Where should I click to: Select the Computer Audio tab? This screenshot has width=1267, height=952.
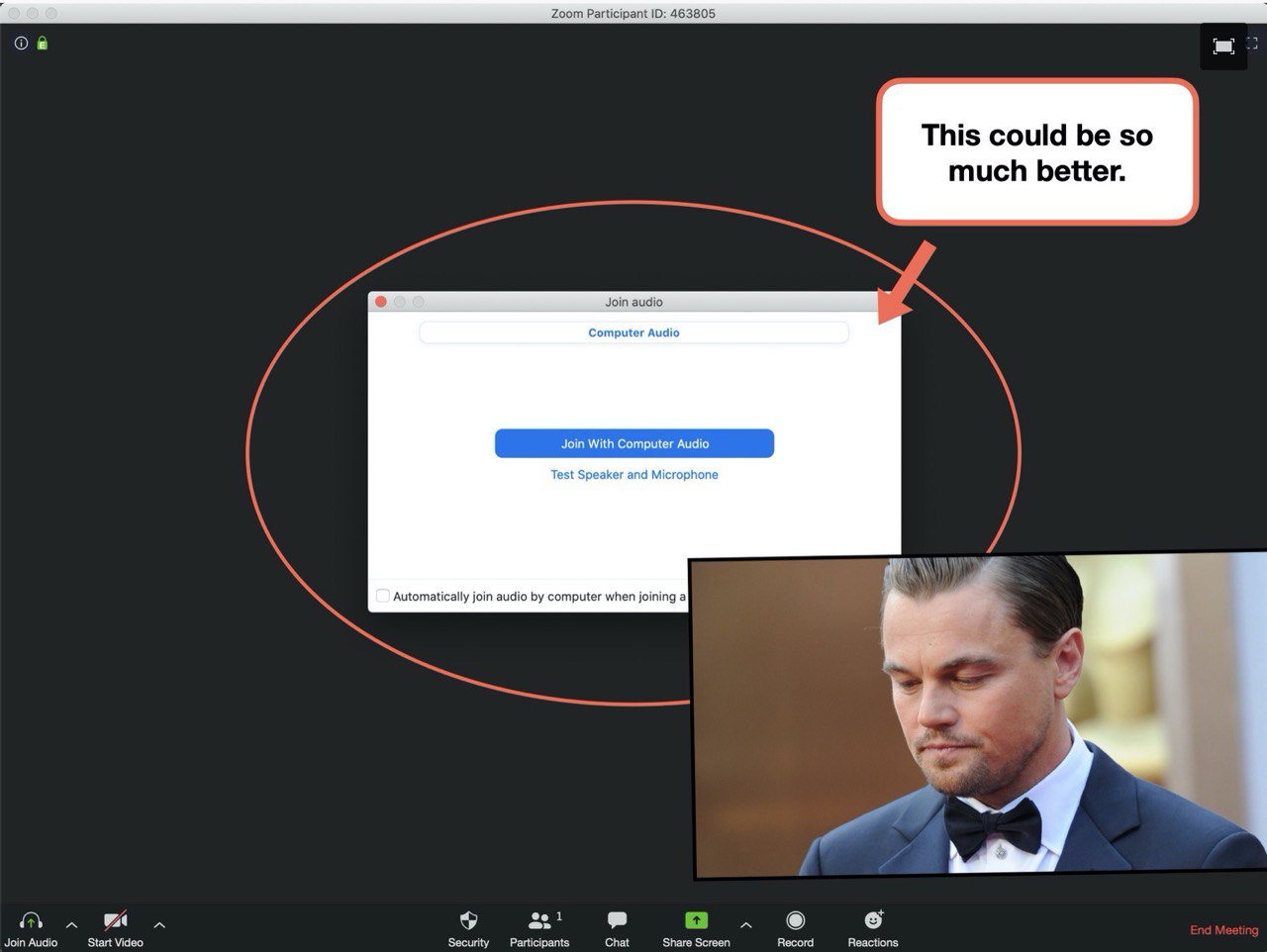click(x=633, y=333)
